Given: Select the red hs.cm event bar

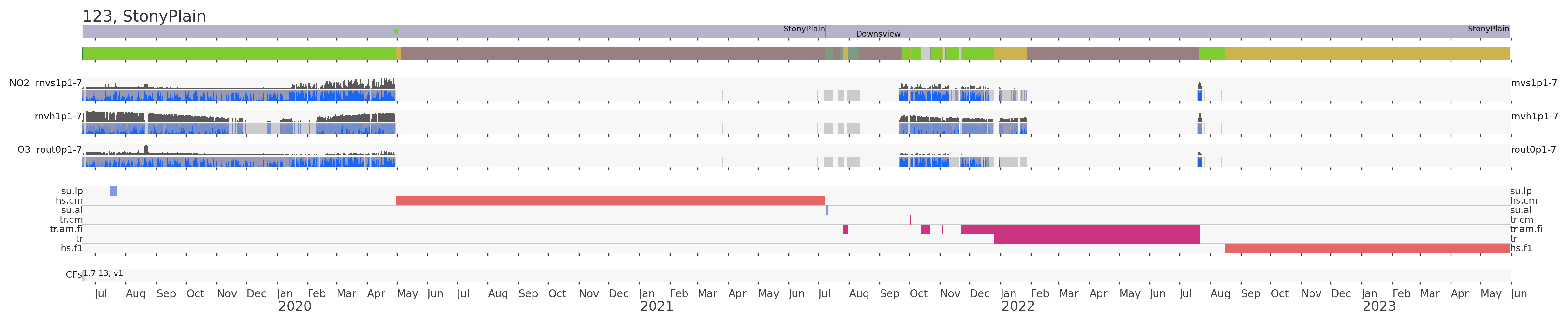Looking at the screenshot, I should (x=610, y=201).
